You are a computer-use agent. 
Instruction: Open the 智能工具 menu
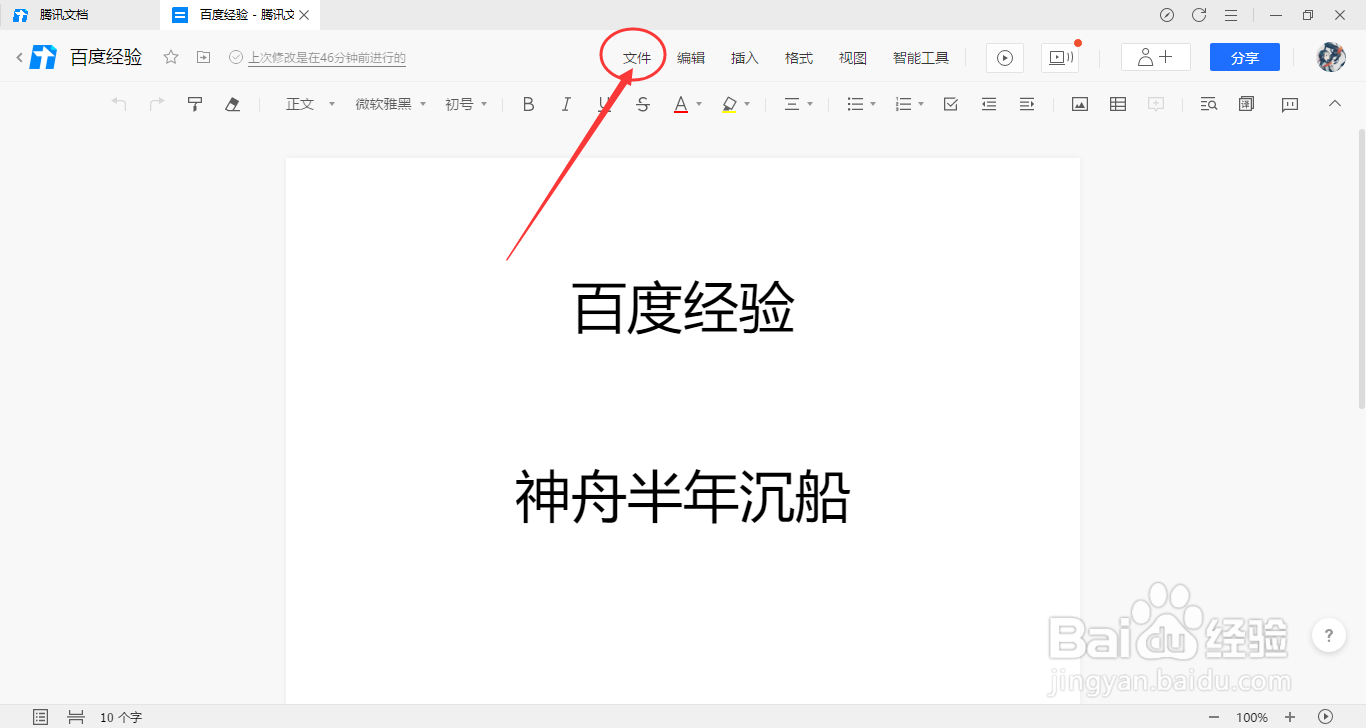[x=921, y=58]
